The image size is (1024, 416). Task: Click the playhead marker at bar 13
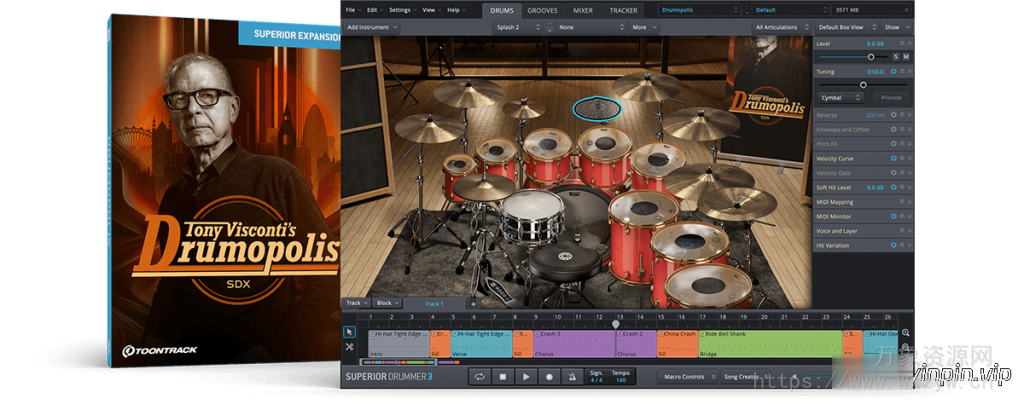point(615,323)
